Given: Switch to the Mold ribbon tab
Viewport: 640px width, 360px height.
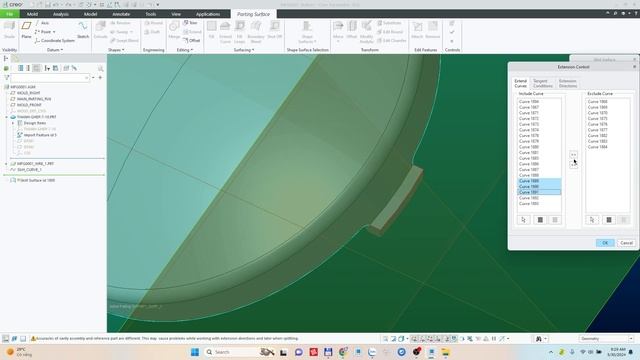Looking at the screenshot, I should (32, 14).
